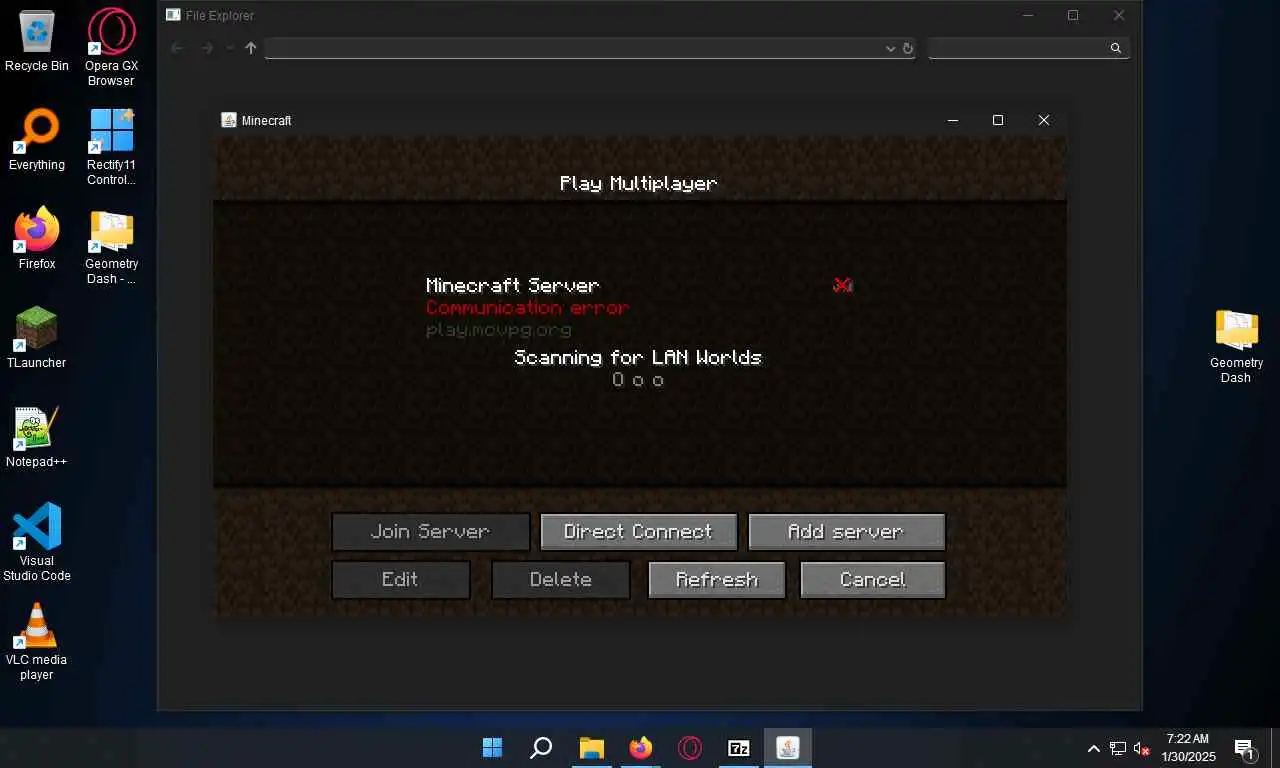Select Opera GX Browser desktop shortcut

[111, 47]
